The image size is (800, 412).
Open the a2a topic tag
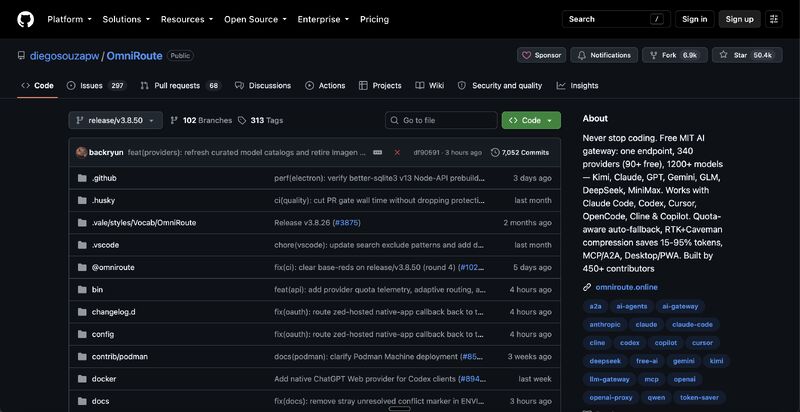tap(595, 306)
